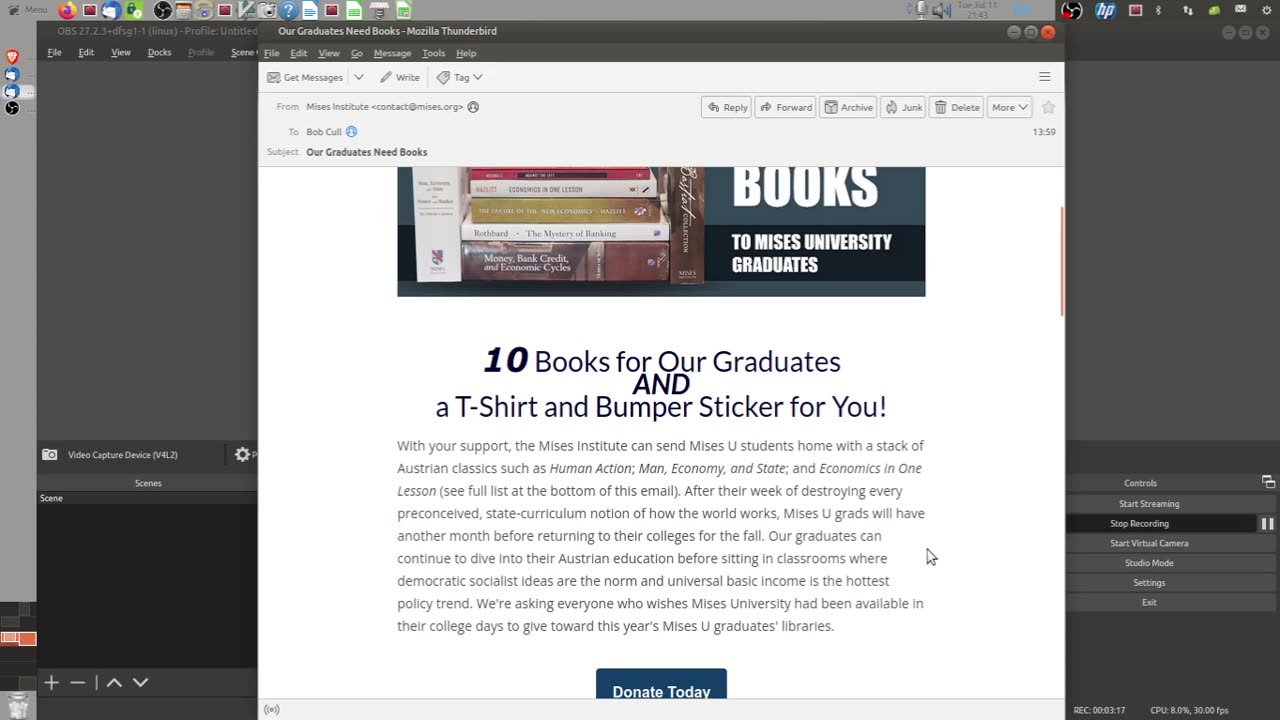The width and height of the screenshot is (1280, 720).
Task: Click the Video Capture Device camera icon
Action: pyautogui.click(x=49, y=455)
